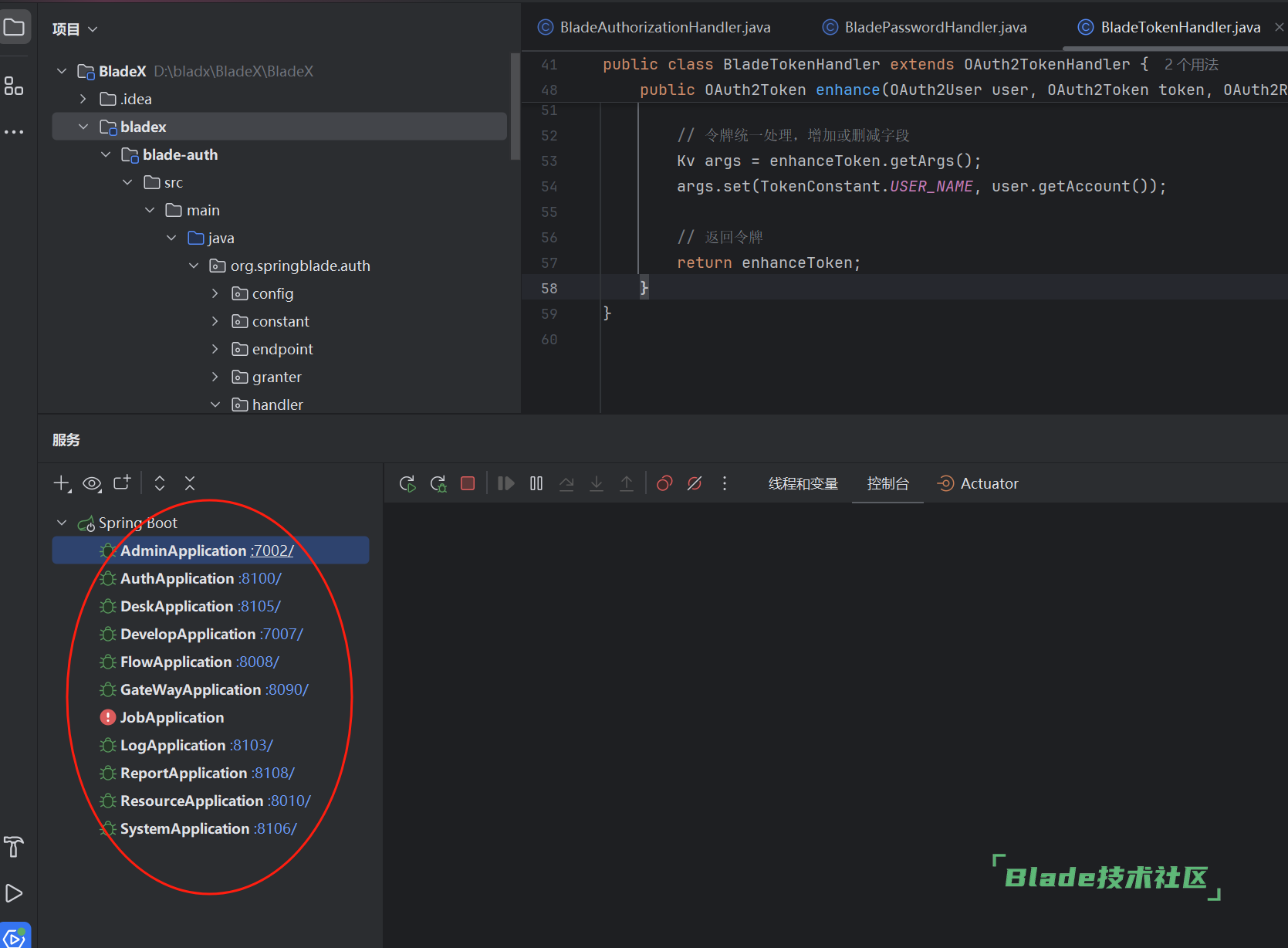
Task: Switch to the 线程和变量 tab
Action: (803, 484)
